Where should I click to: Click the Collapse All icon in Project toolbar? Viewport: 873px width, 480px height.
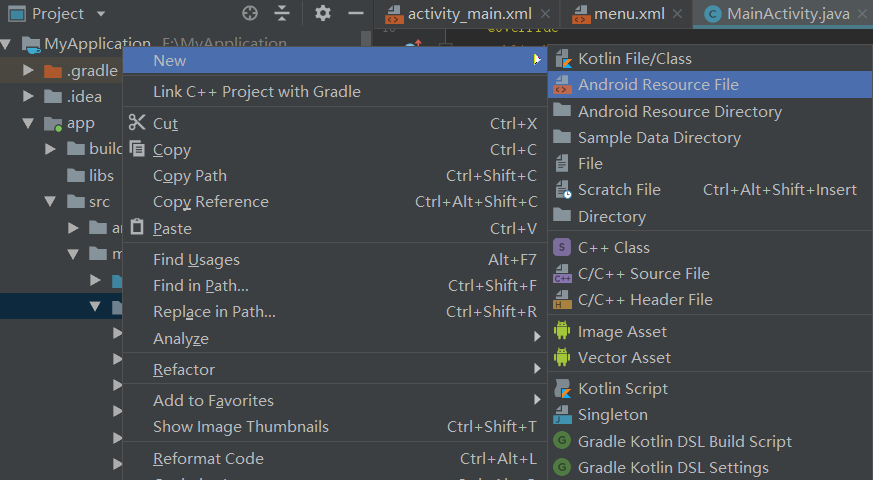[x=282, y=13]
